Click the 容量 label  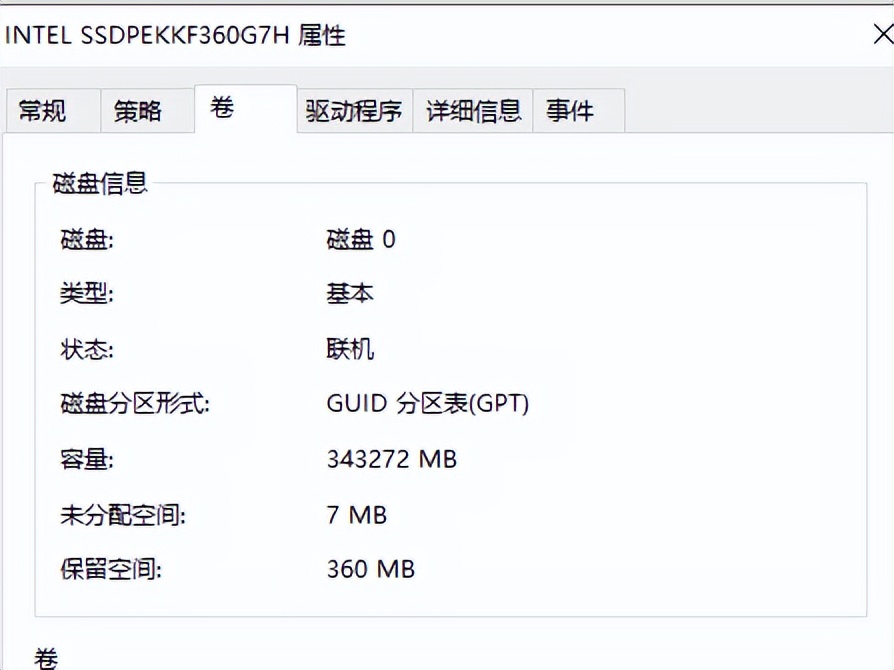coord(87,459)
